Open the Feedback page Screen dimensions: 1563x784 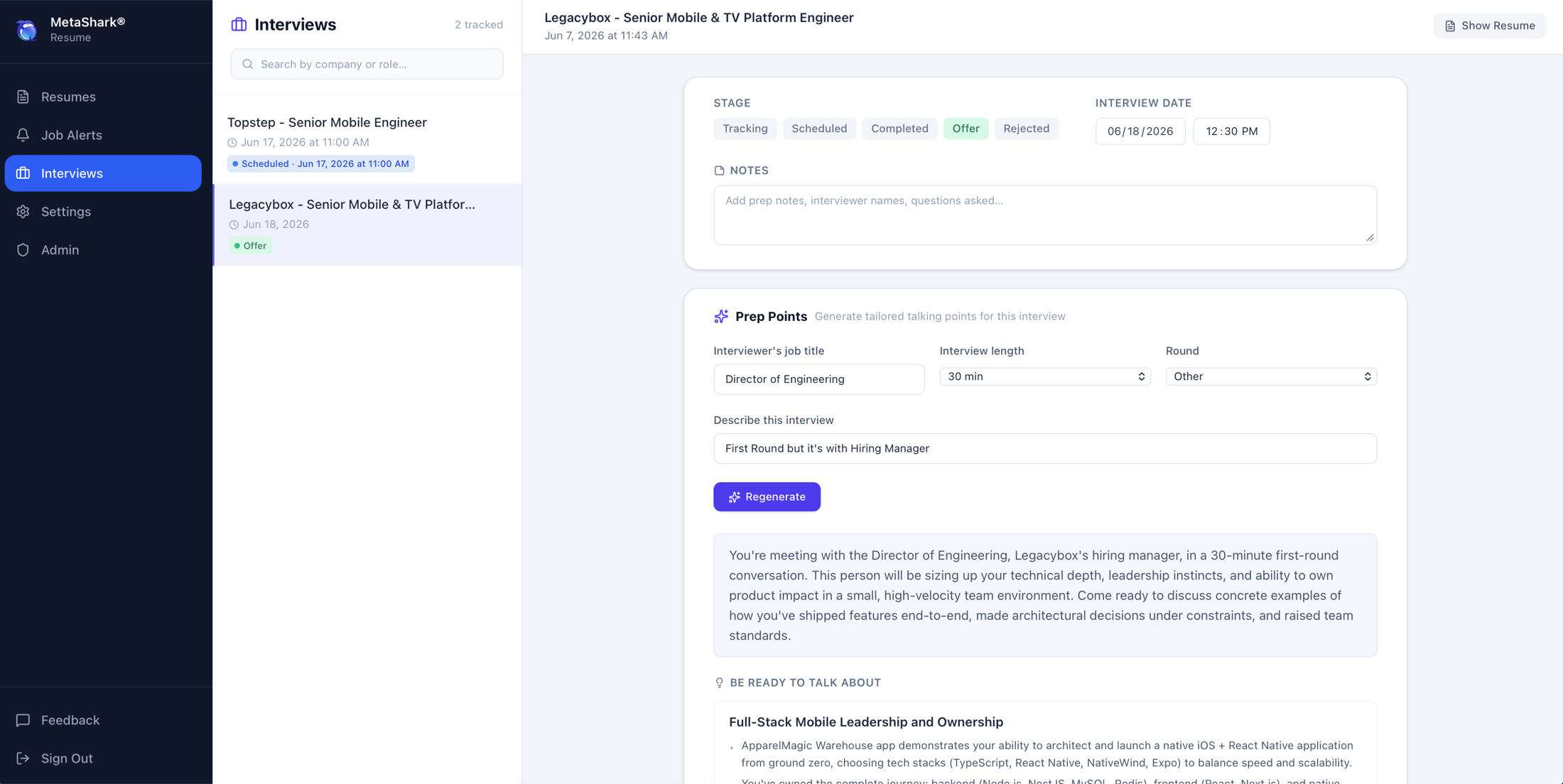click(103, 720)
